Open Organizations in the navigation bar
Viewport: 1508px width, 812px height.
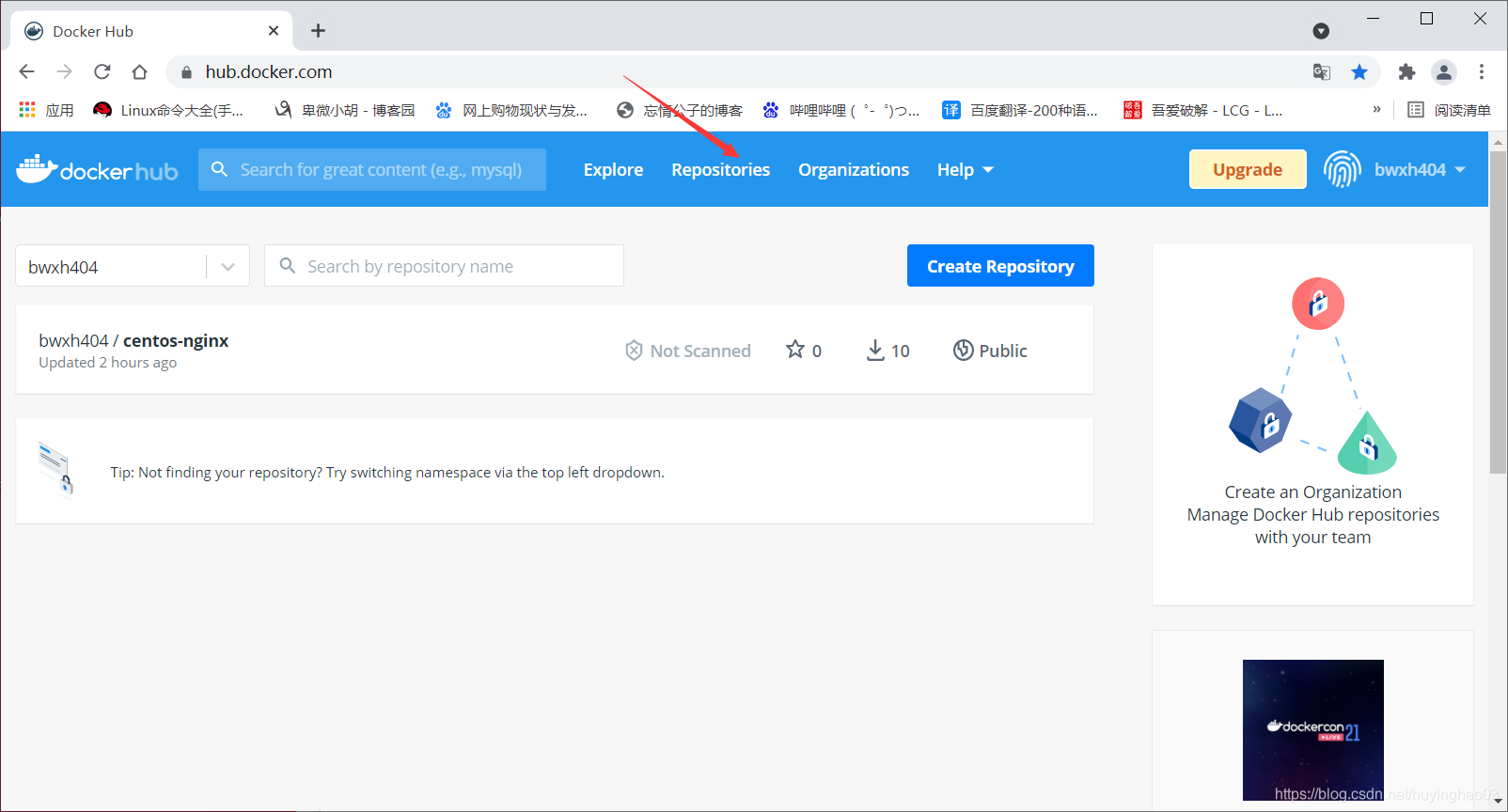(x=854, y=169)
